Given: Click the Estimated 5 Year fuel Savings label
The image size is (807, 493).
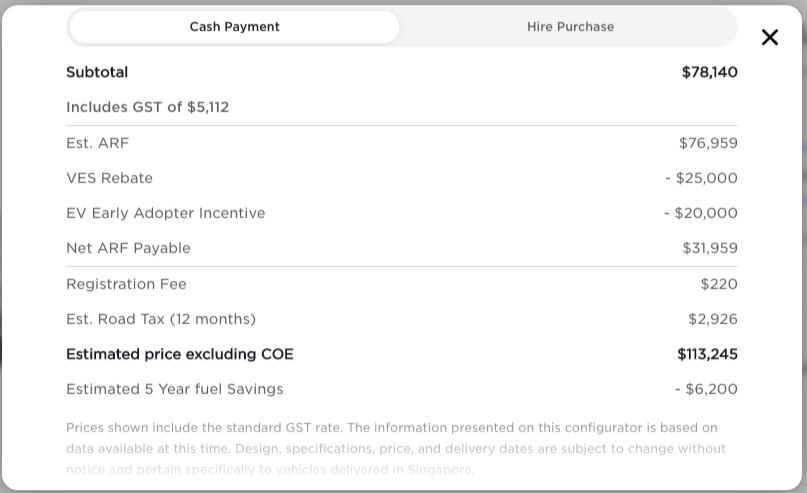Looking at the screenshot, I should [174, 389].
